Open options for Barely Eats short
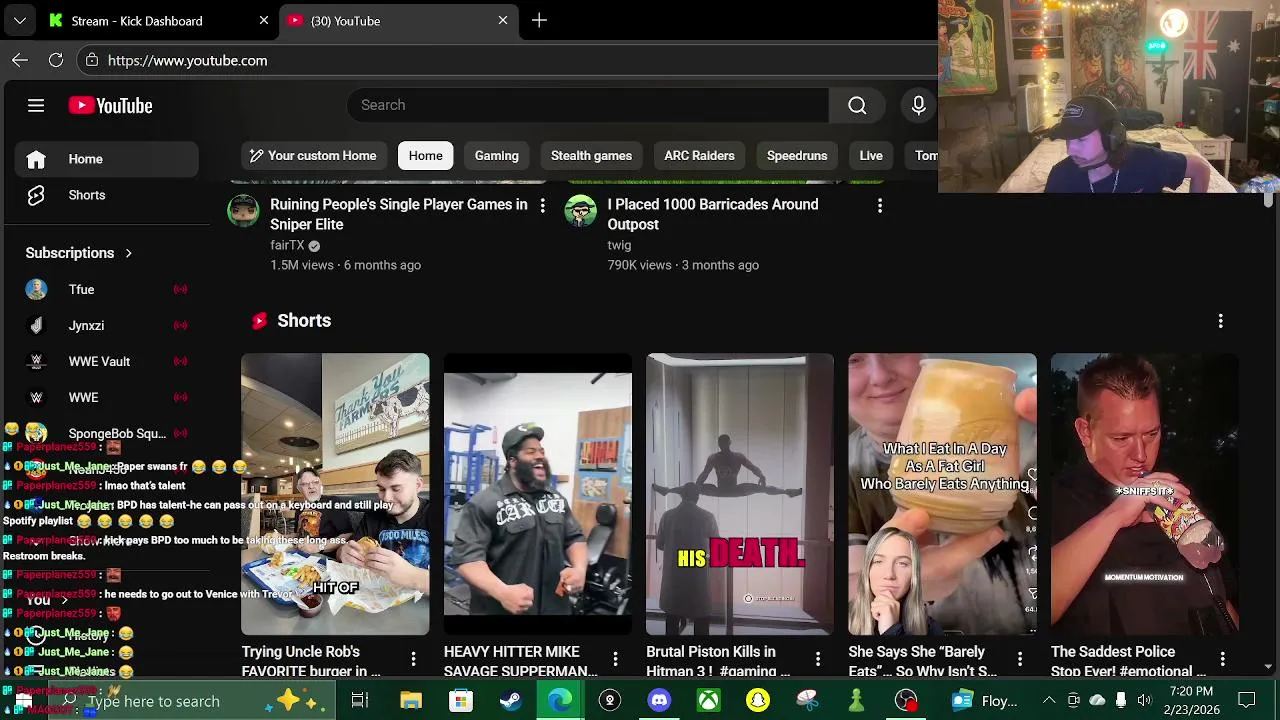Image resolution: width=1280 pixels, height=720 pixels. (1020, 658)
